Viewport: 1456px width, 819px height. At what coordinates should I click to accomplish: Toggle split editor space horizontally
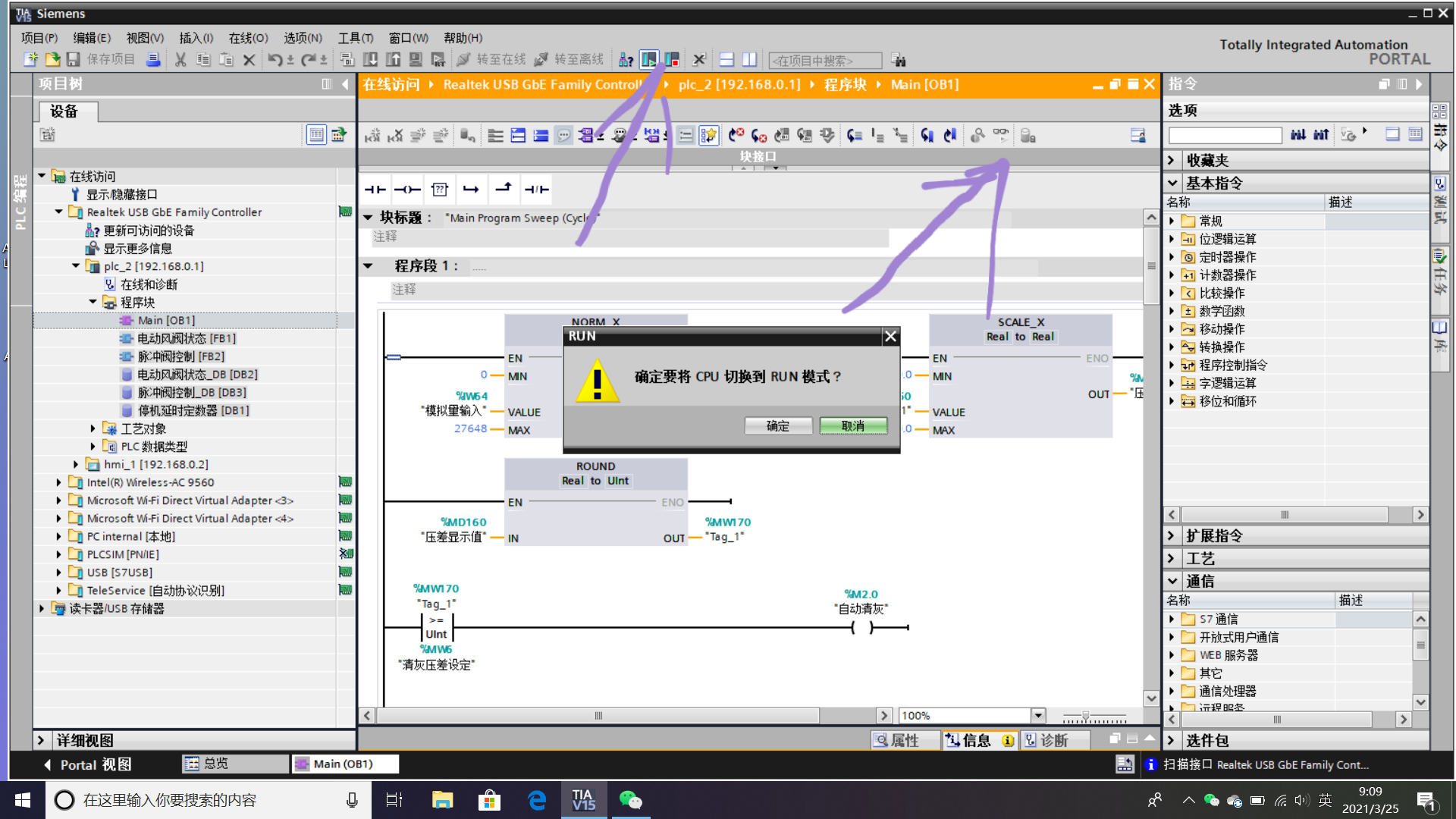tap(726, 59)
